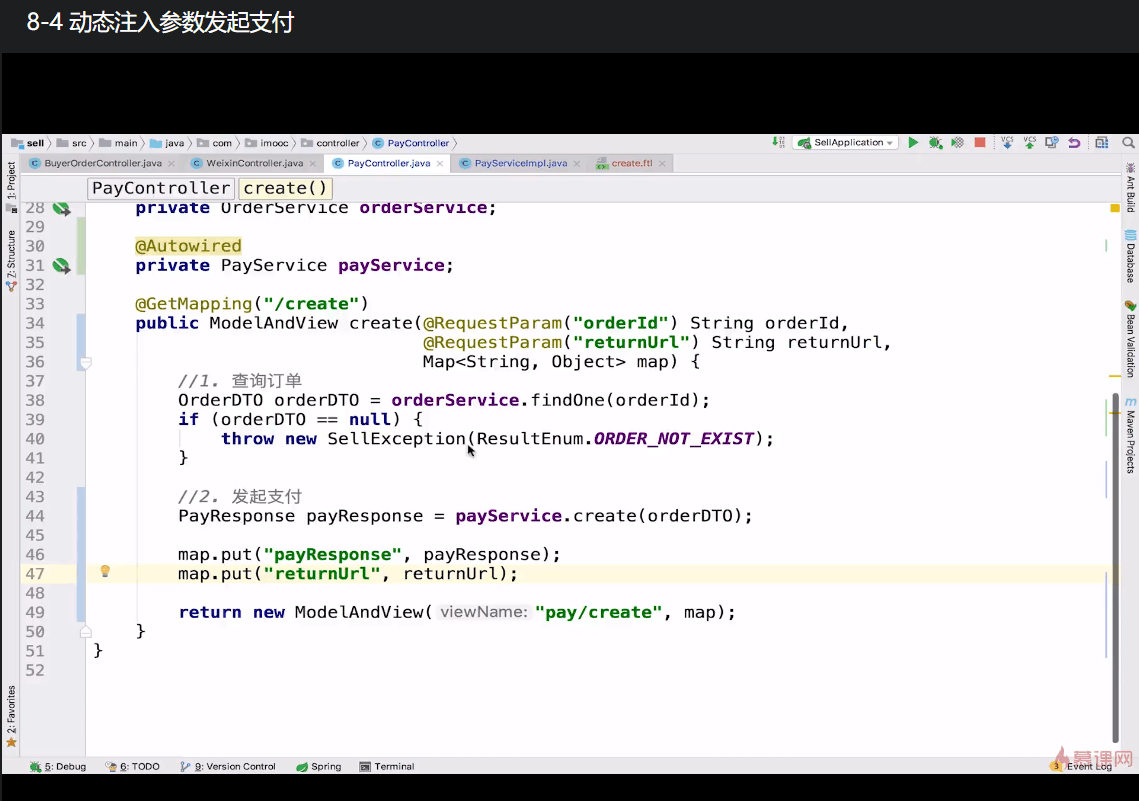Open Maven Projects side panel

pyautogui.click(x=1130, y=435)
